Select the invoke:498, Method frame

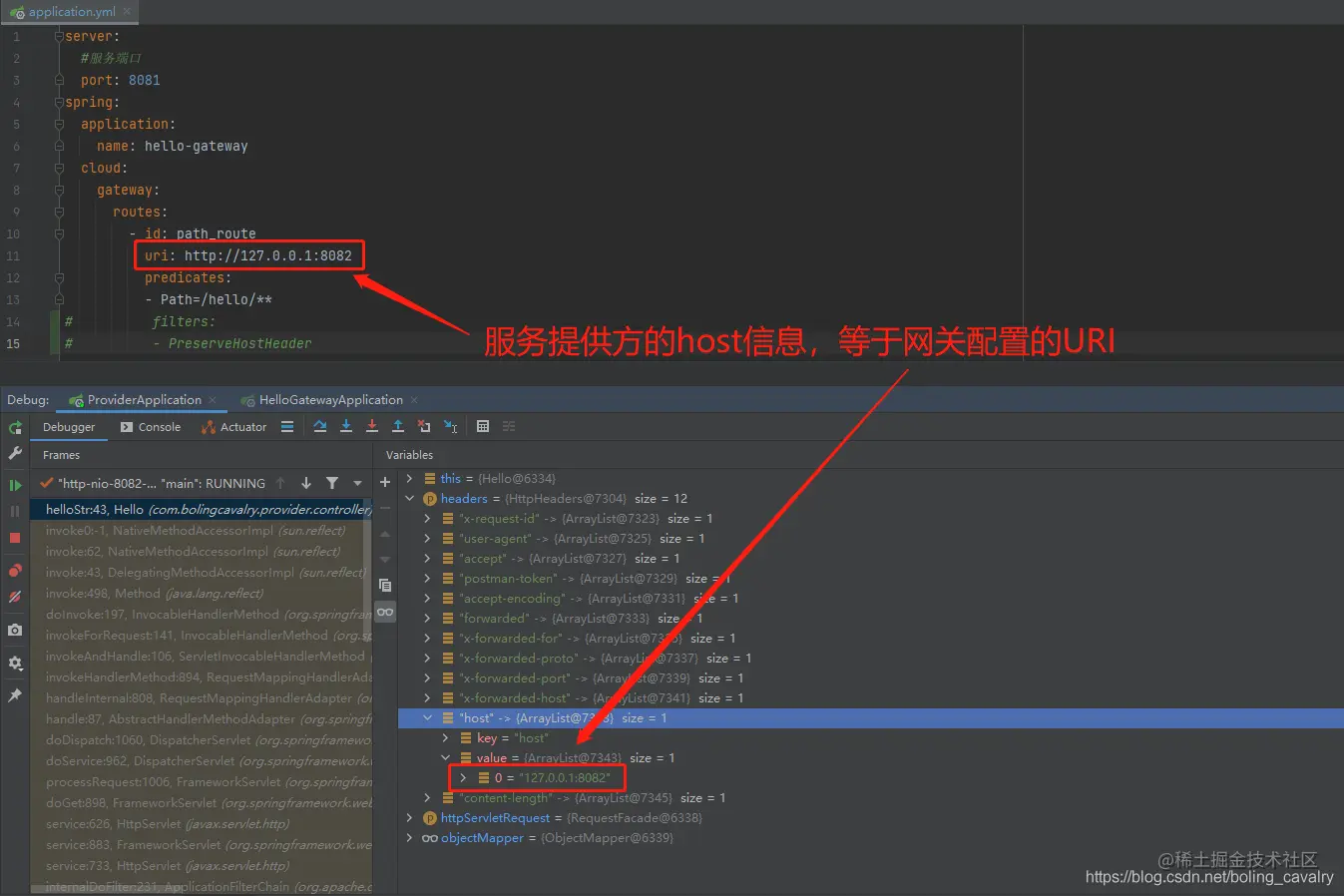coord(202,594)
